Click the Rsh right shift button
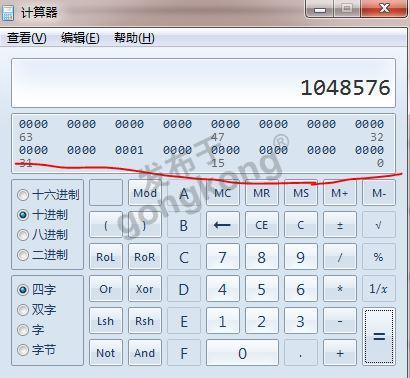The width and height of the screenshot is (410, 378). 145,321
